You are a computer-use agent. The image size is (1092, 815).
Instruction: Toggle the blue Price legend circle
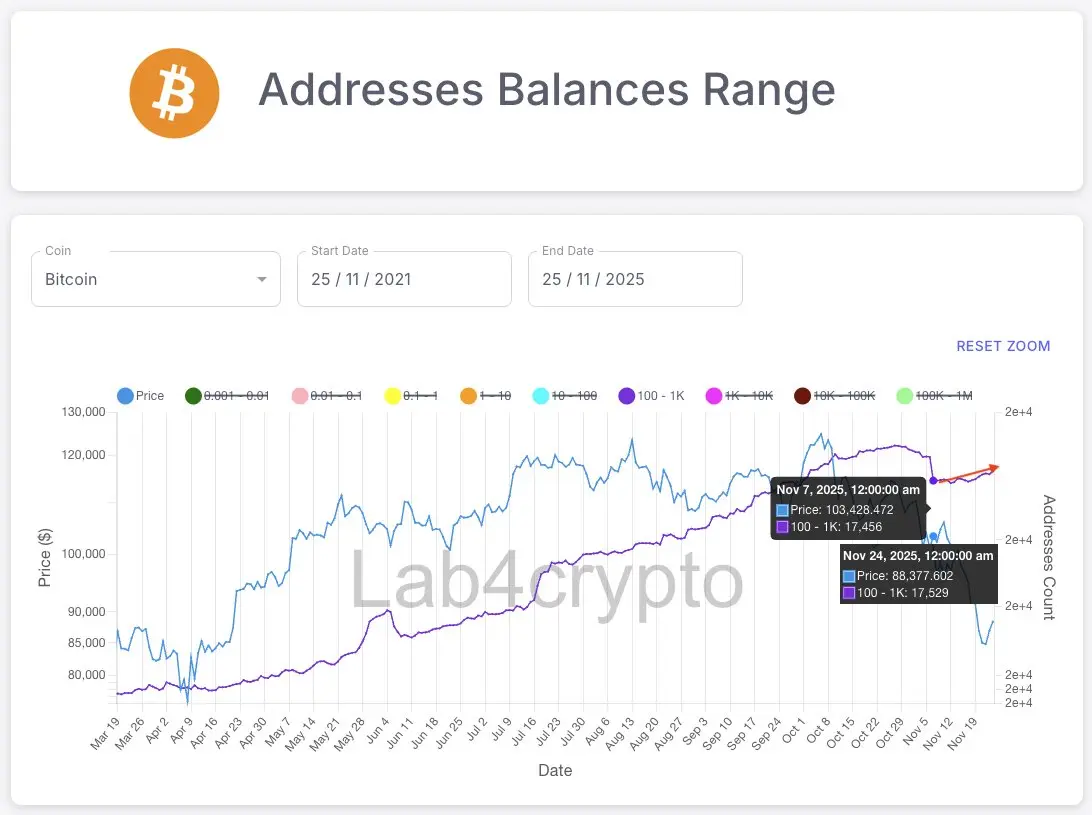pyautogui.click(x=125, y=396)
